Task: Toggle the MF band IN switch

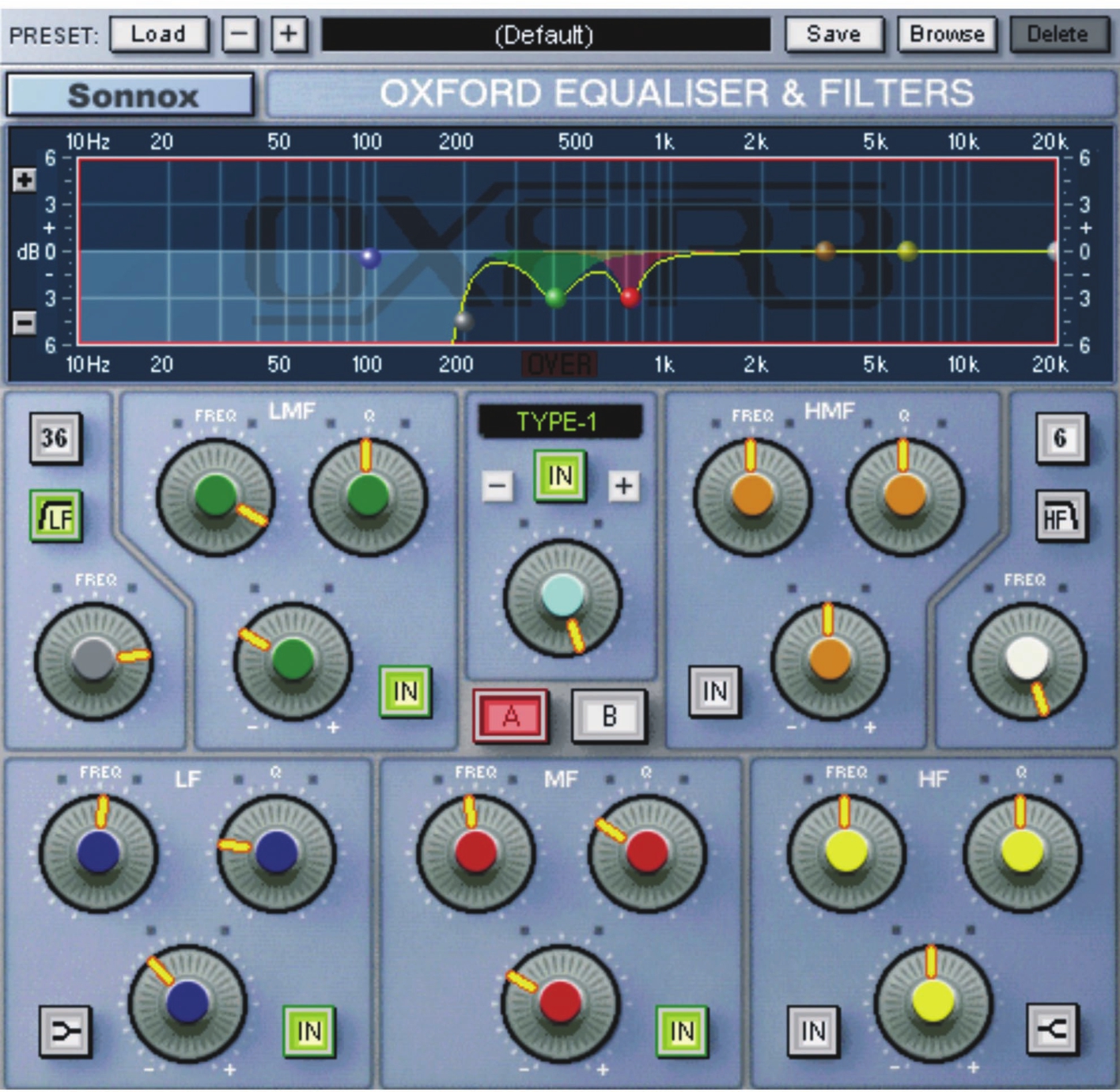Action: (682, 1031)
